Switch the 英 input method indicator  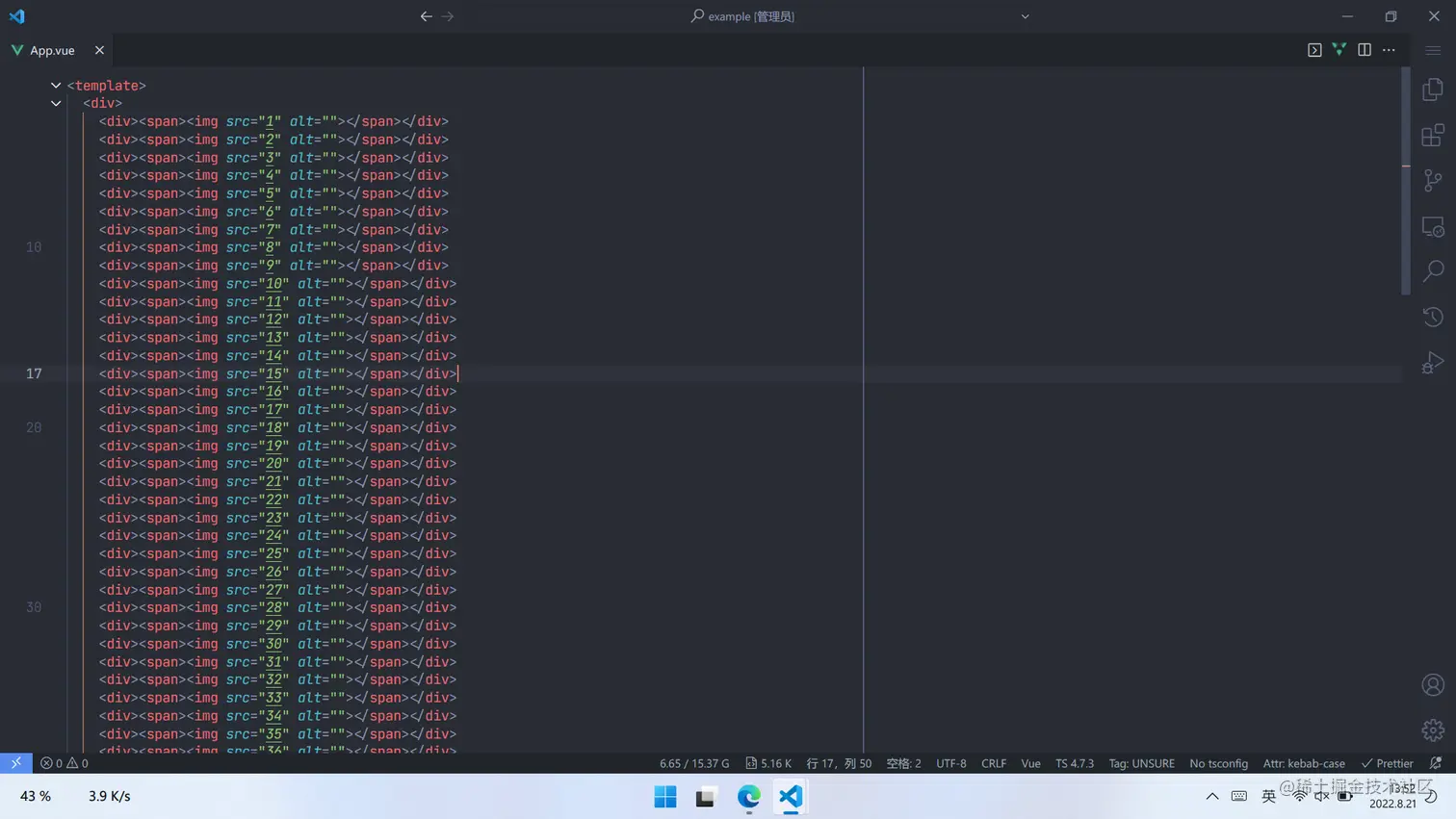tap(1268, 796)
